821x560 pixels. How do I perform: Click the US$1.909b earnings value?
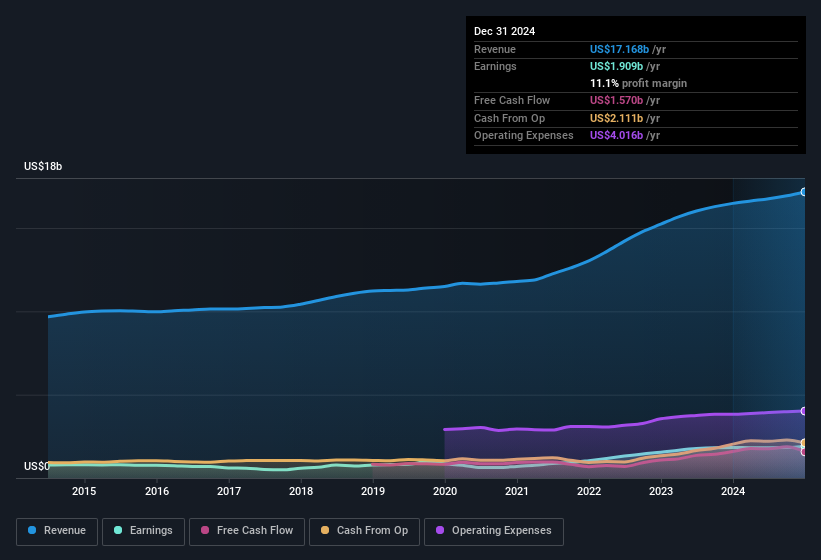[x=616, y=66]
